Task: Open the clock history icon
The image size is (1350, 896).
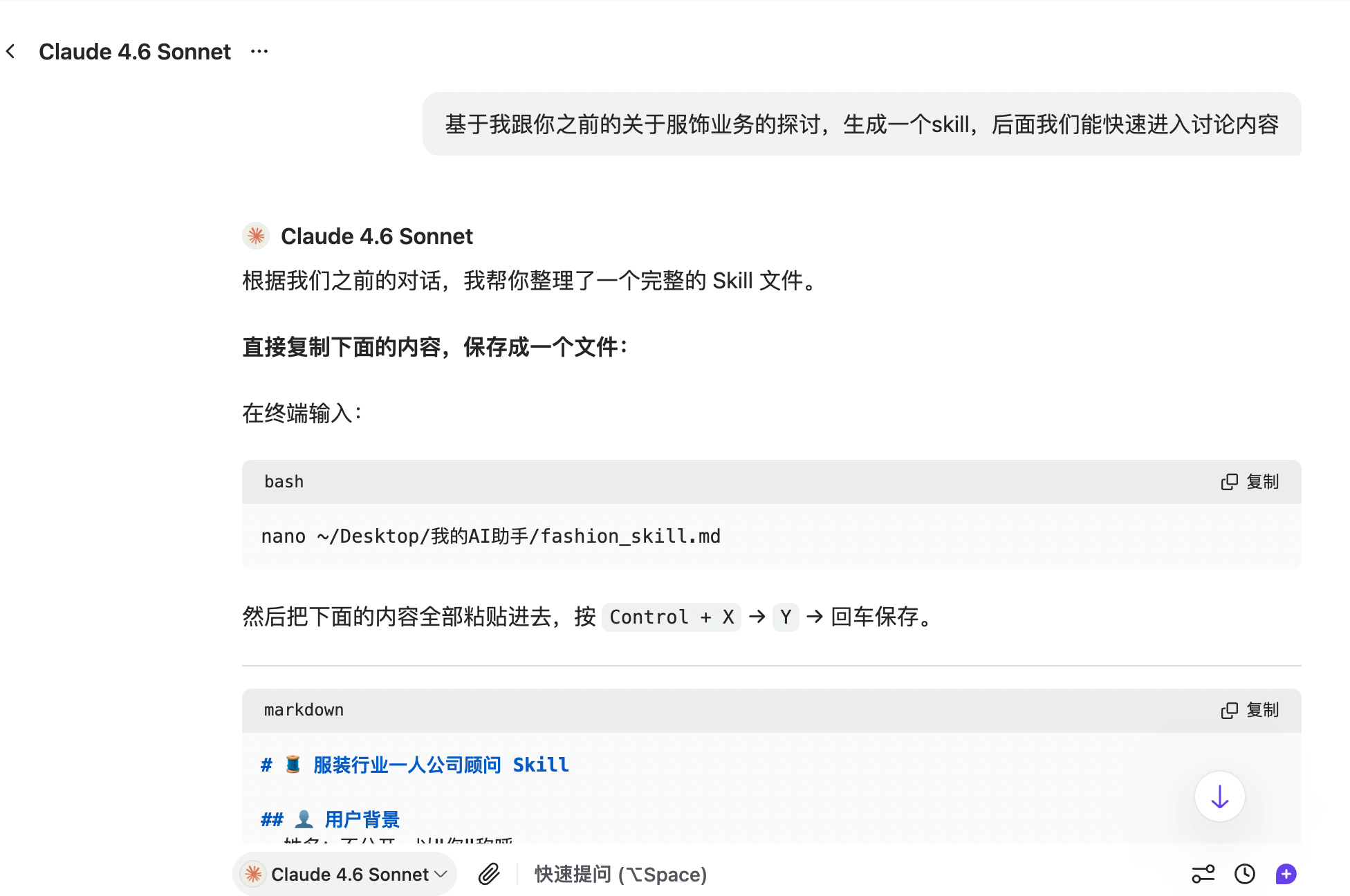Action: tap(1245, 874)
